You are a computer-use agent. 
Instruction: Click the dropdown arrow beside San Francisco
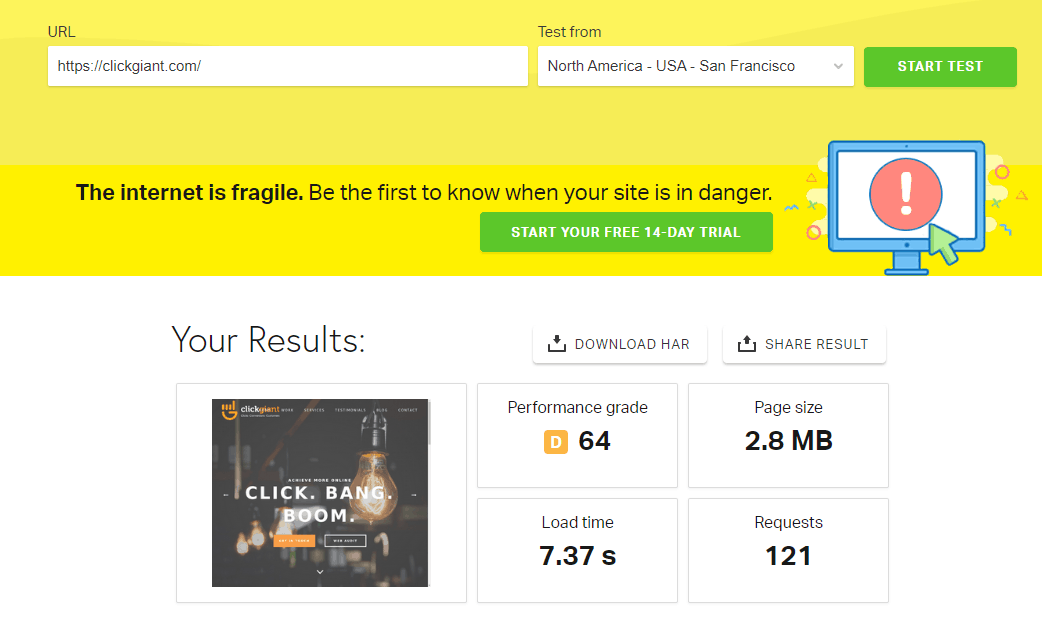click(x=839, y=66)
